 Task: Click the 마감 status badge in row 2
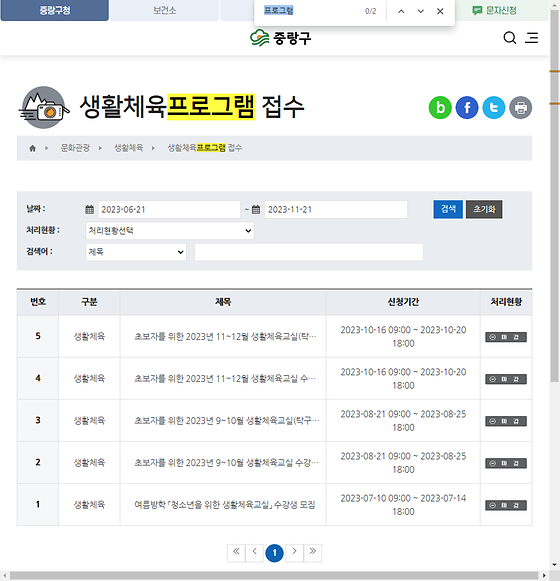tap(506, 463)
